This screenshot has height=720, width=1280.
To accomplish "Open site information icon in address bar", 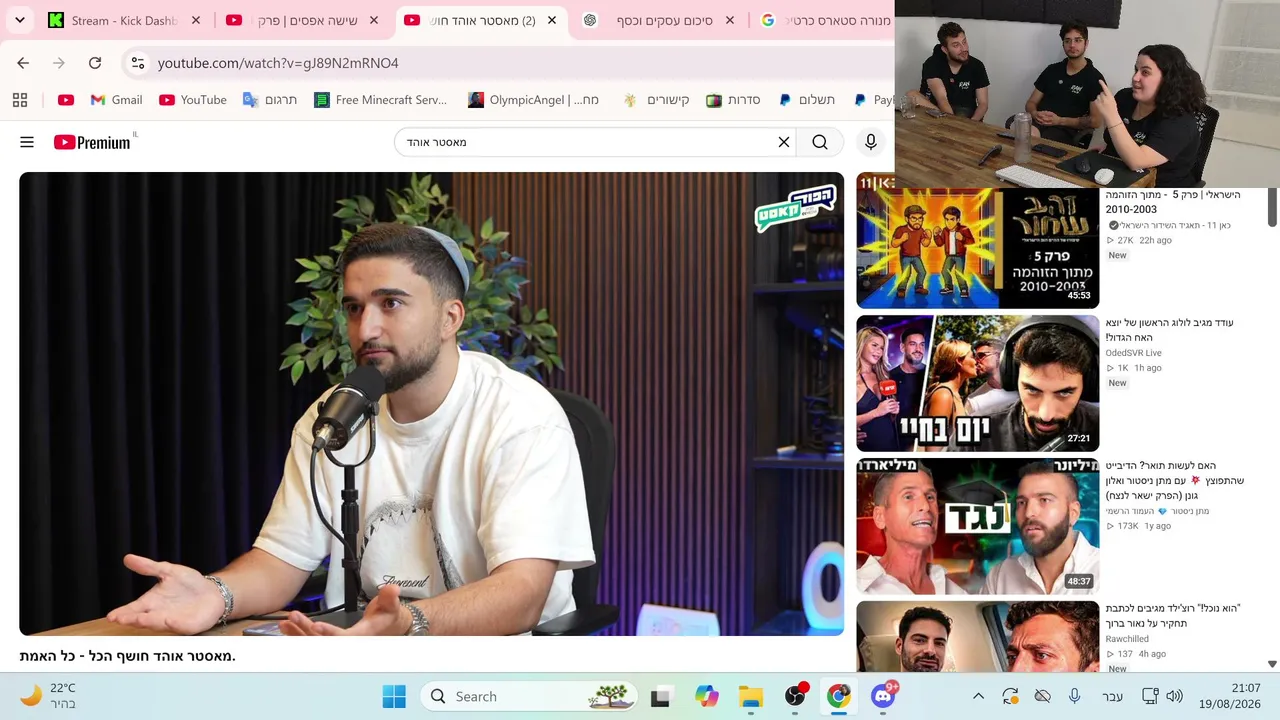I will click(x=138, y=63).
